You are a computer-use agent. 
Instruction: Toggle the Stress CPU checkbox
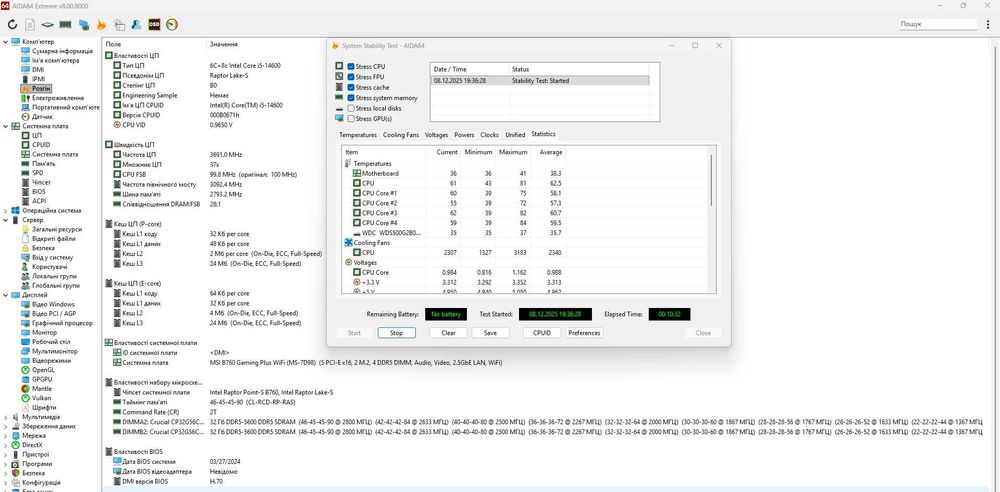(351, 66)
